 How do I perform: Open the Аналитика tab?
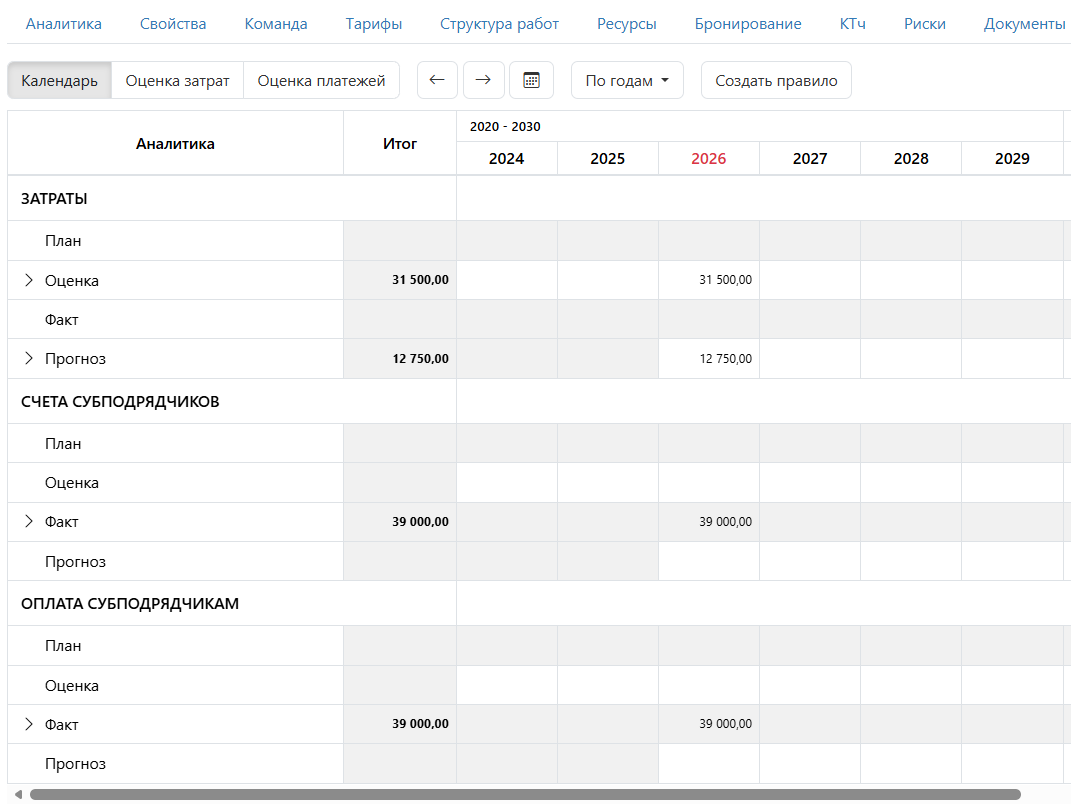coord(64,24)
